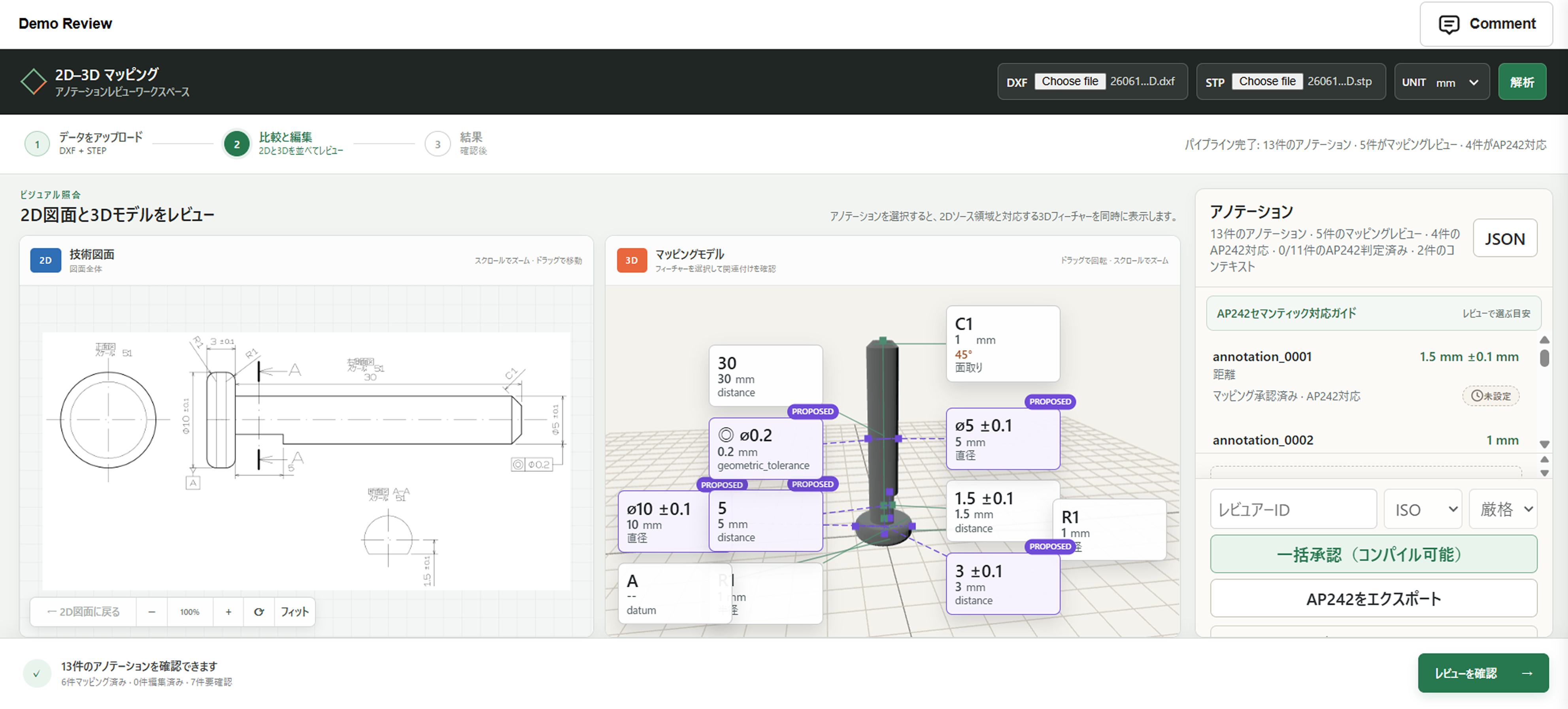
Task: Choose file for STP input
Action: [1267, 81]
